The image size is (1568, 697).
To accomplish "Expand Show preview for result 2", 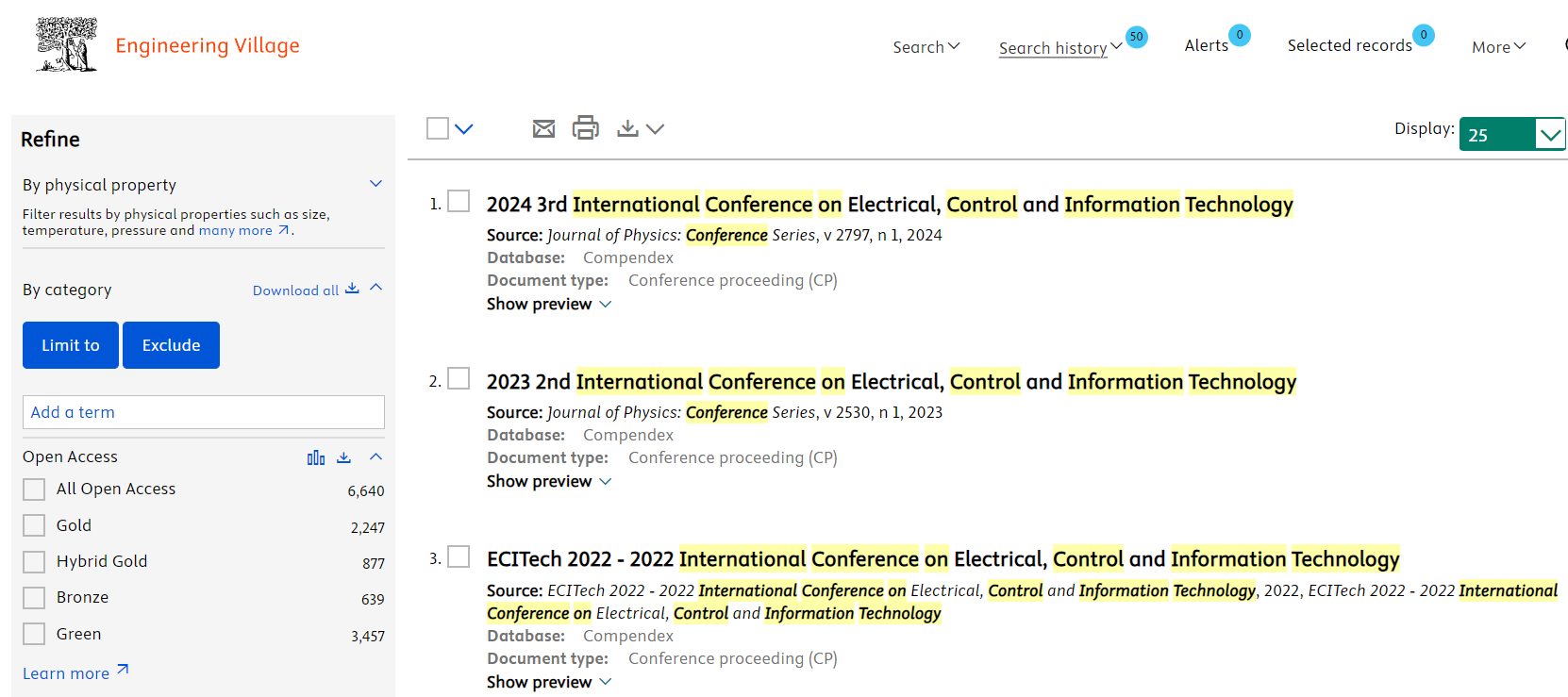I will [549, 481].
